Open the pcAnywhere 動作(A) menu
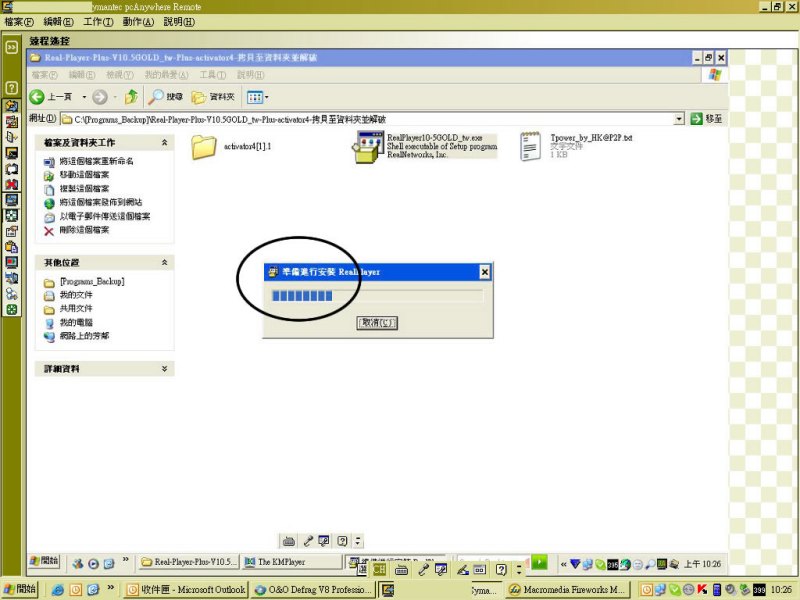This screenshot has width=800, height=600. click(x=138, y=22)
